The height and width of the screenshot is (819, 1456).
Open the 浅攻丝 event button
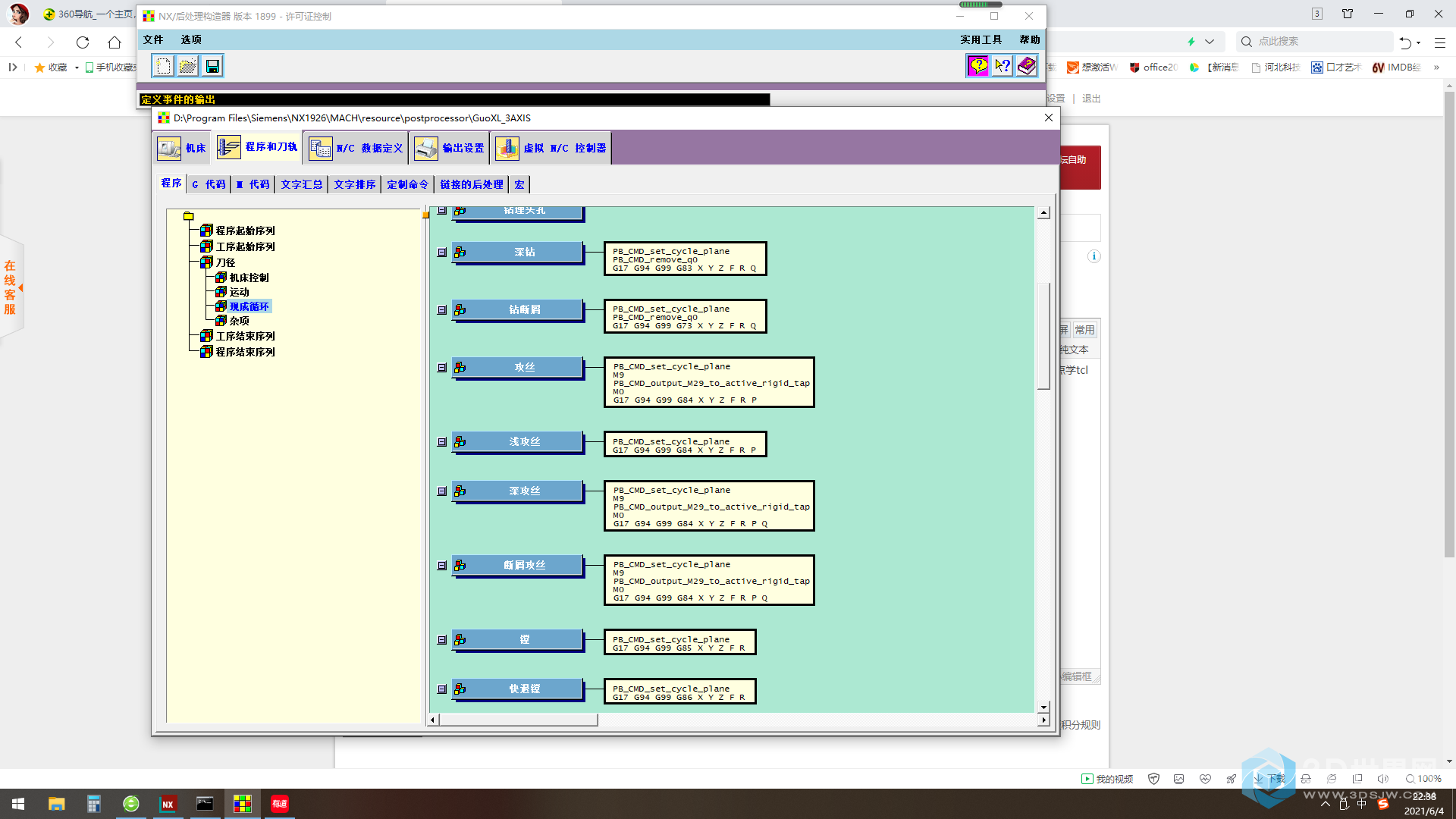pos(518,442)
